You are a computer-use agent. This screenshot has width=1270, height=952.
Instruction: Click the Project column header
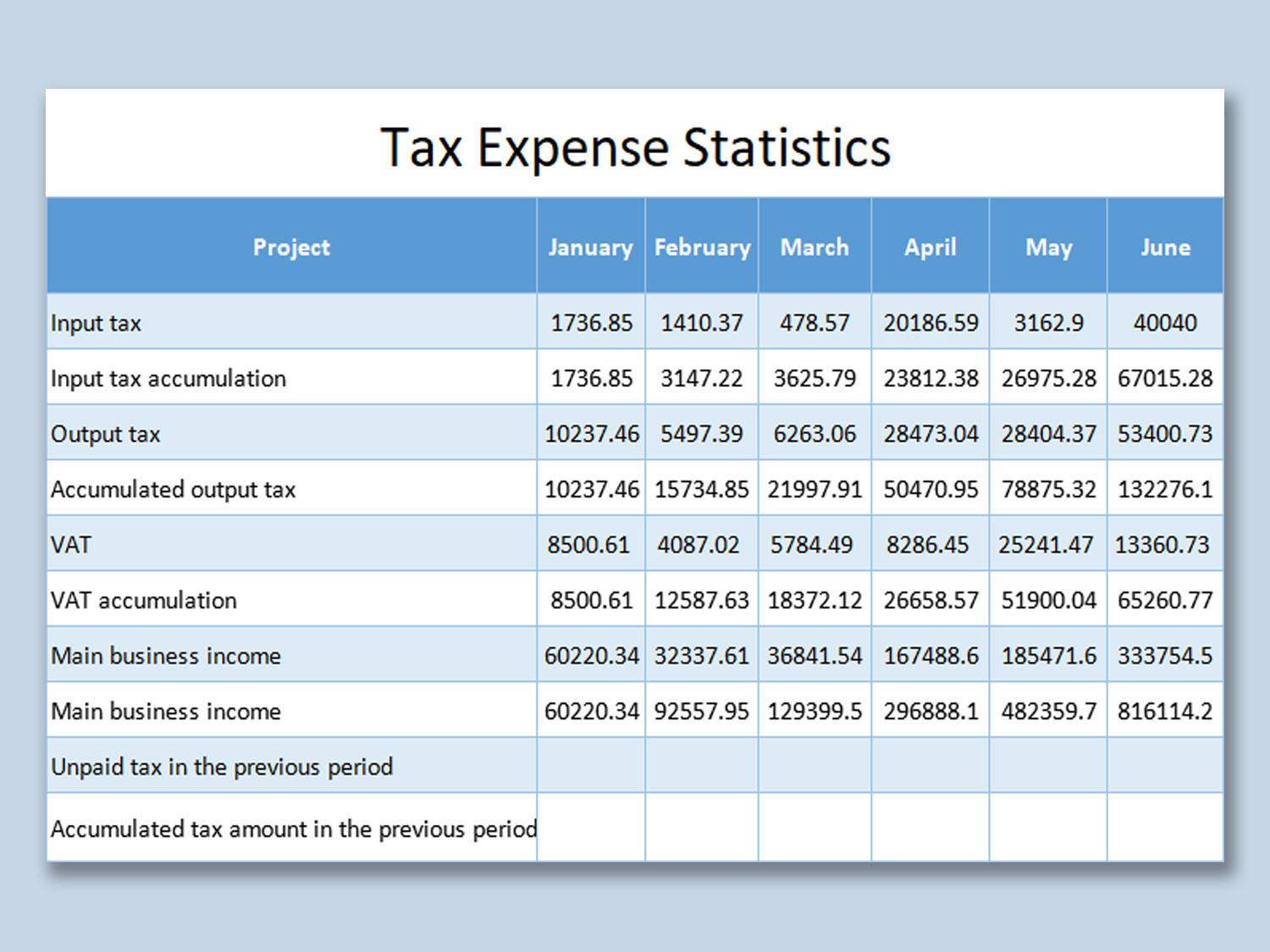[291, 247]
